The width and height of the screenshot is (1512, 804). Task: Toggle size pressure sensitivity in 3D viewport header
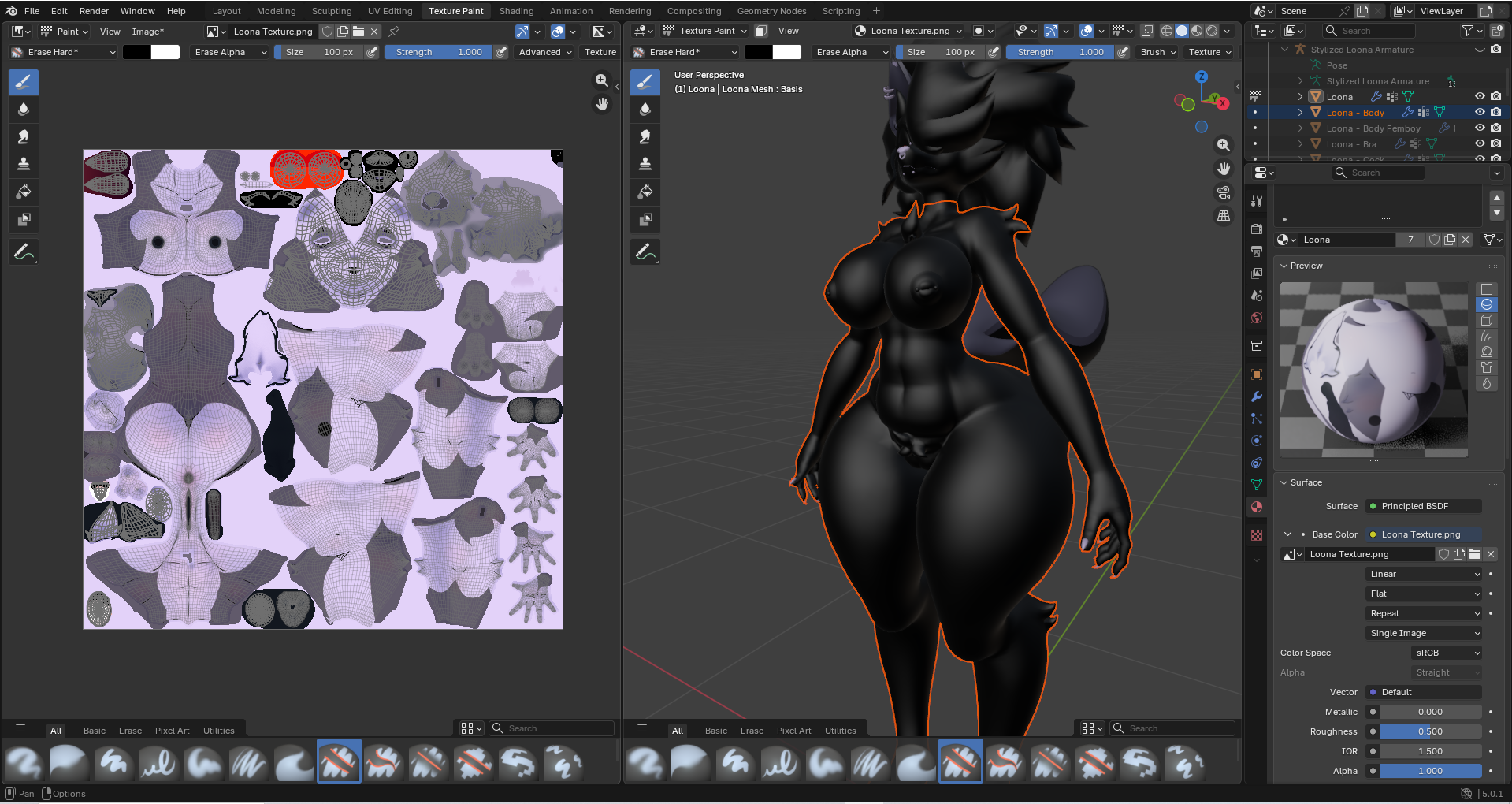coord(994,52)
